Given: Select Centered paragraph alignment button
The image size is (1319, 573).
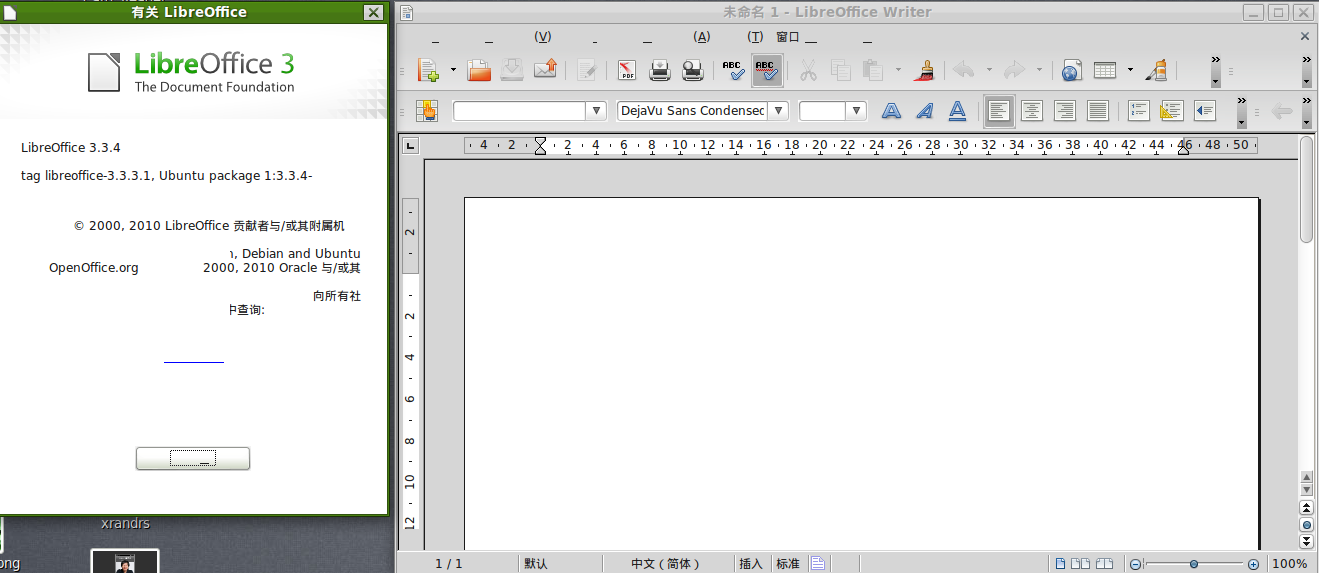Looking at the screenshot, I should point(1031,111).
